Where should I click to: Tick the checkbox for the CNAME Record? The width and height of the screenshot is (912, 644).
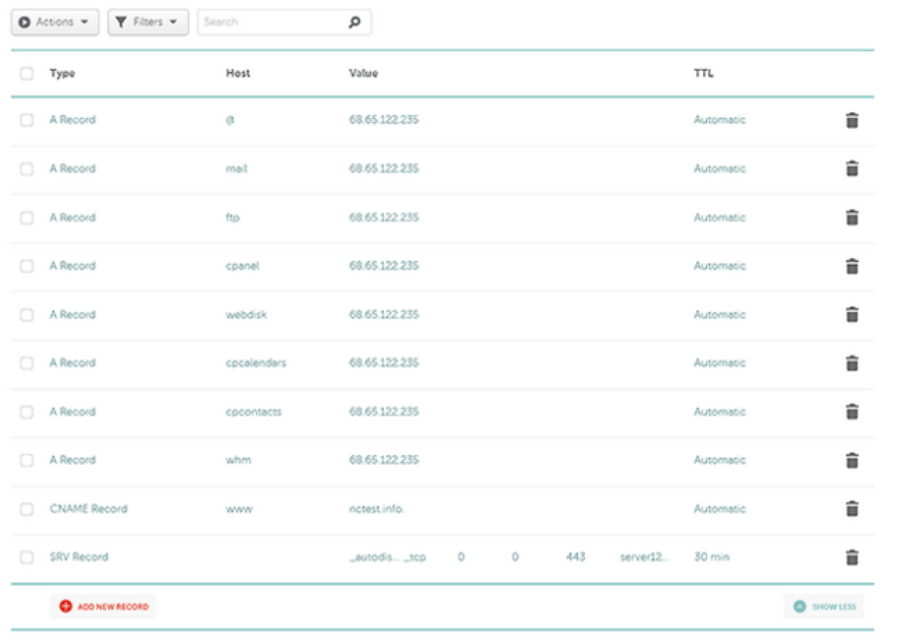click(27, 509)
